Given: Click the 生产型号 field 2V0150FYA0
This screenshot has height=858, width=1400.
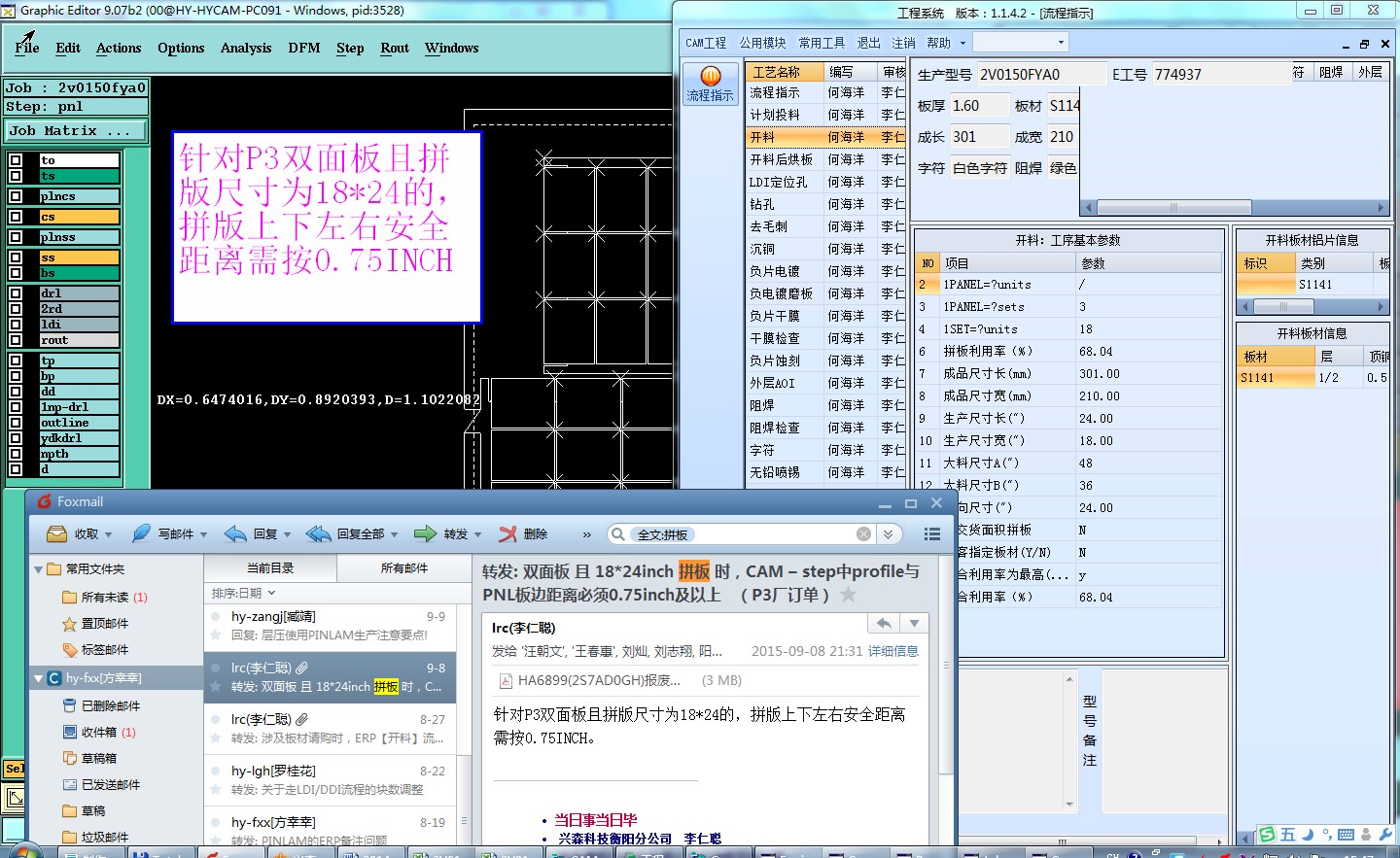Looking at the screenshot, I should (x=1040, y=74).
